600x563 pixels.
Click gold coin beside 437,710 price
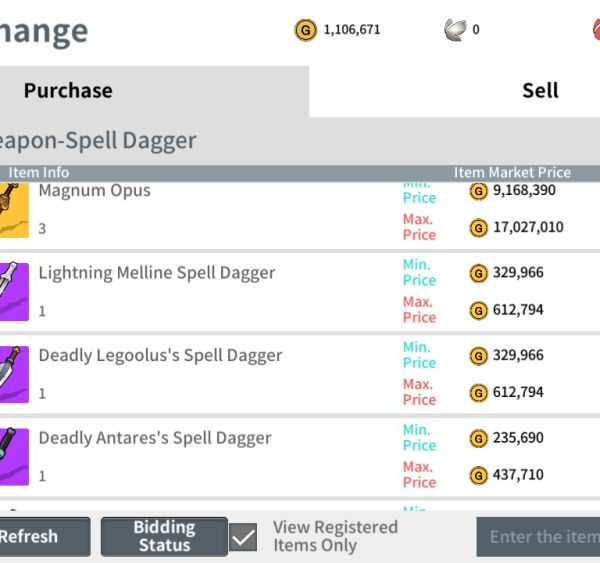click(x=478, y=474)
